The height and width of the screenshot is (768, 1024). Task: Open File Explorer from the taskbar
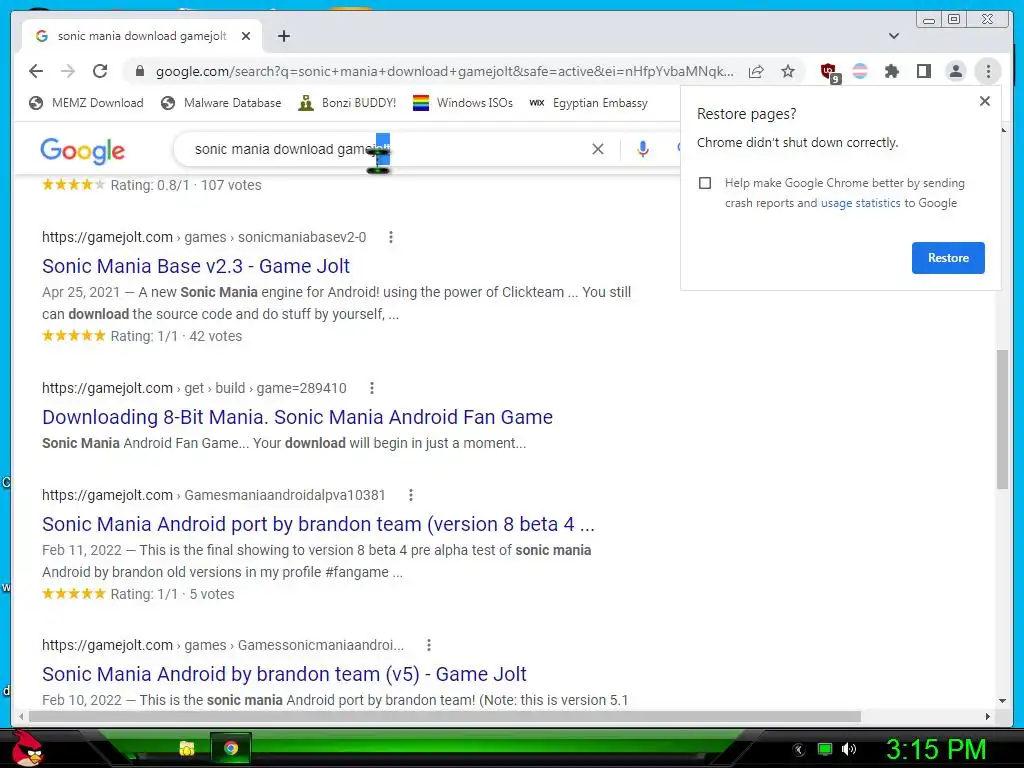coord(187,748)
